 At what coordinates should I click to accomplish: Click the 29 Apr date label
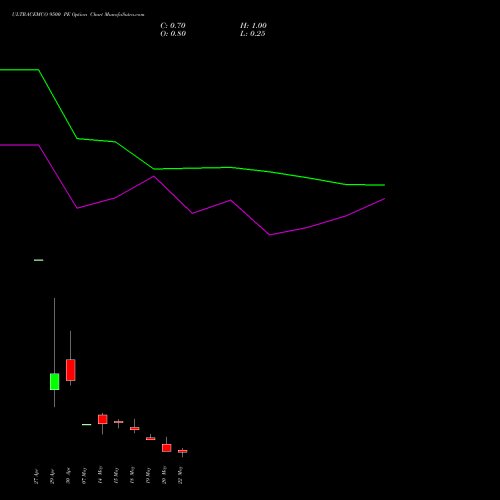click(x=52, y=476)
